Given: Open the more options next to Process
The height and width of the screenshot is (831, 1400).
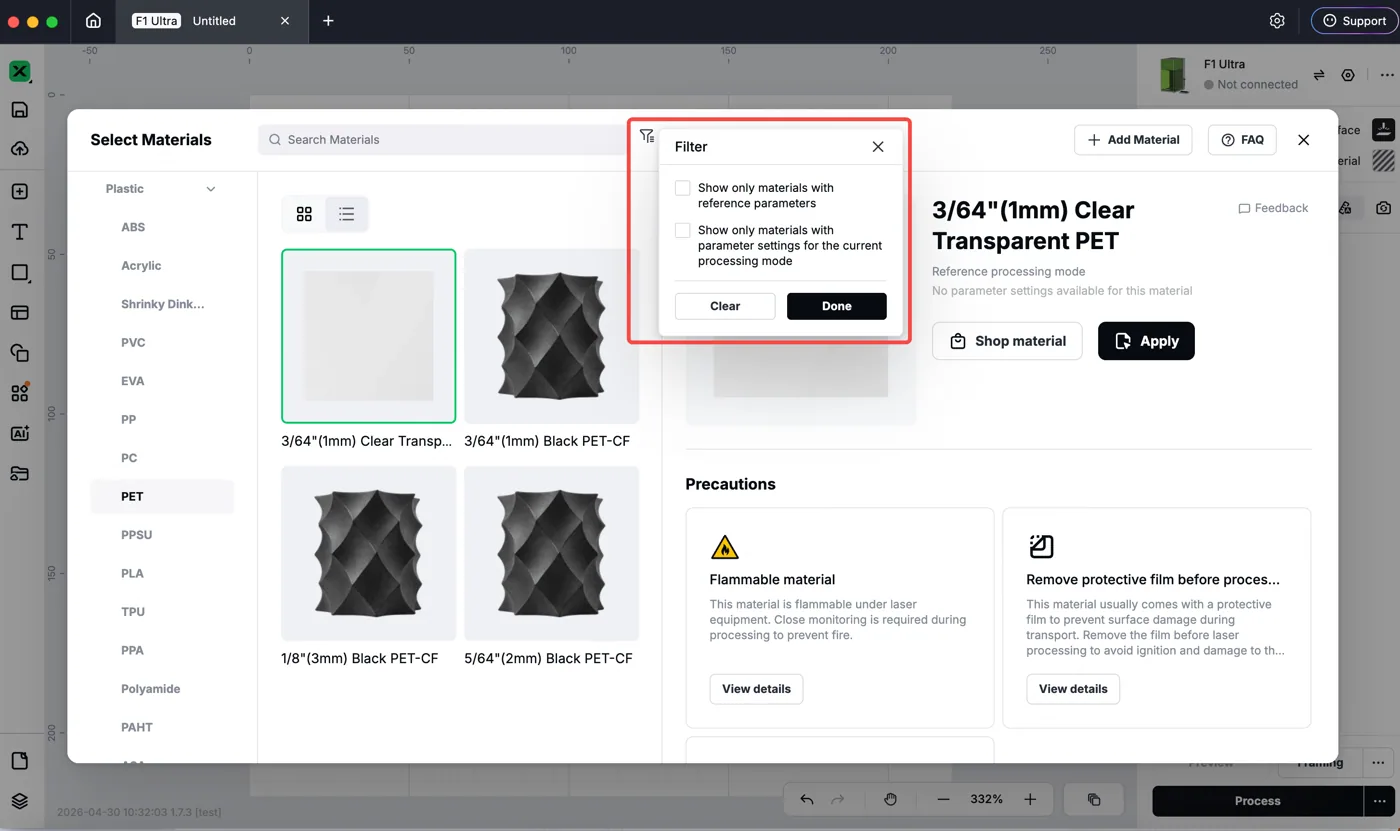Looking at the screenshot, I should click(1378, 801).
